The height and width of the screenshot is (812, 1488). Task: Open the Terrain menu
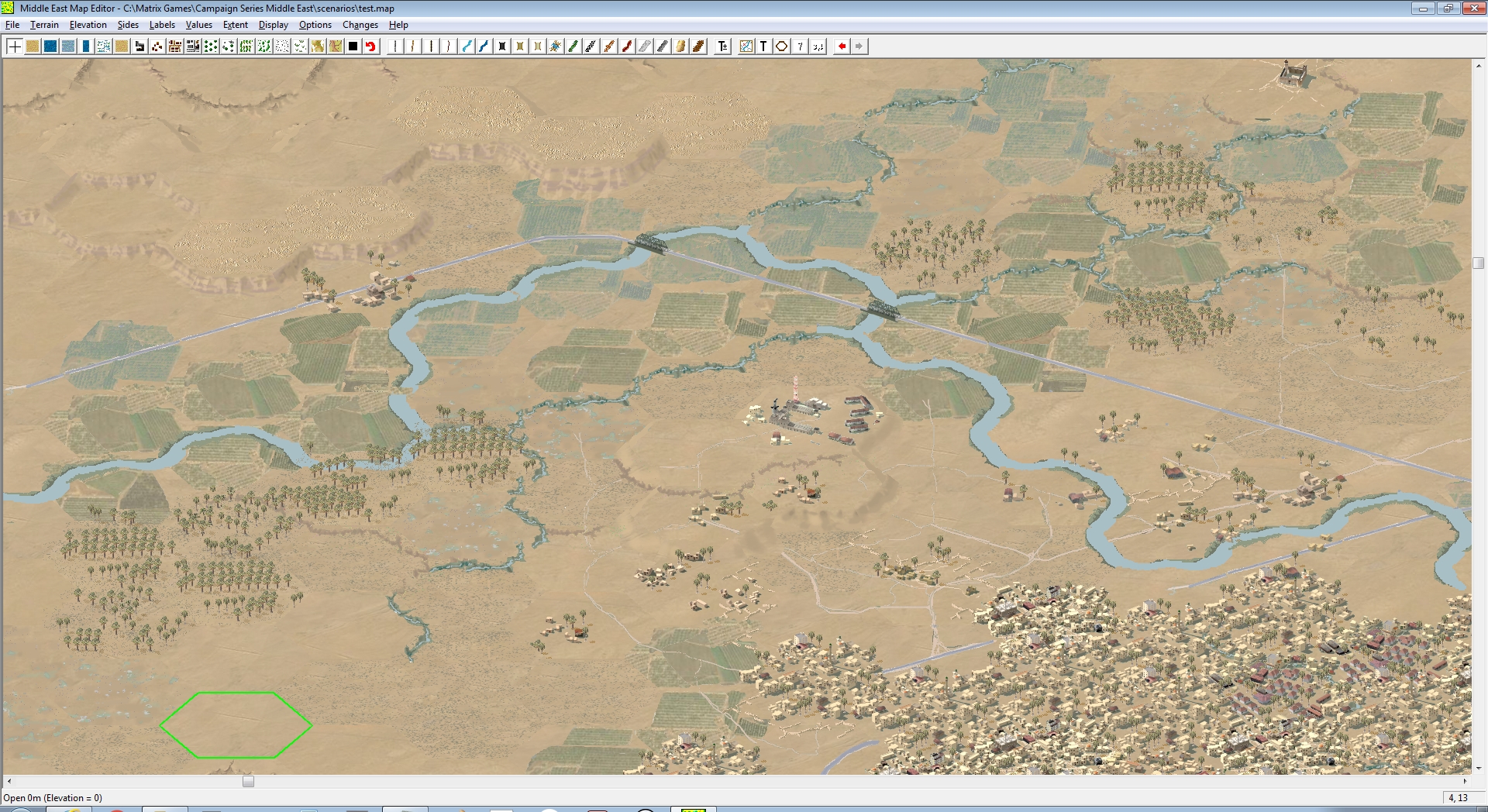[x=44, y=25]
